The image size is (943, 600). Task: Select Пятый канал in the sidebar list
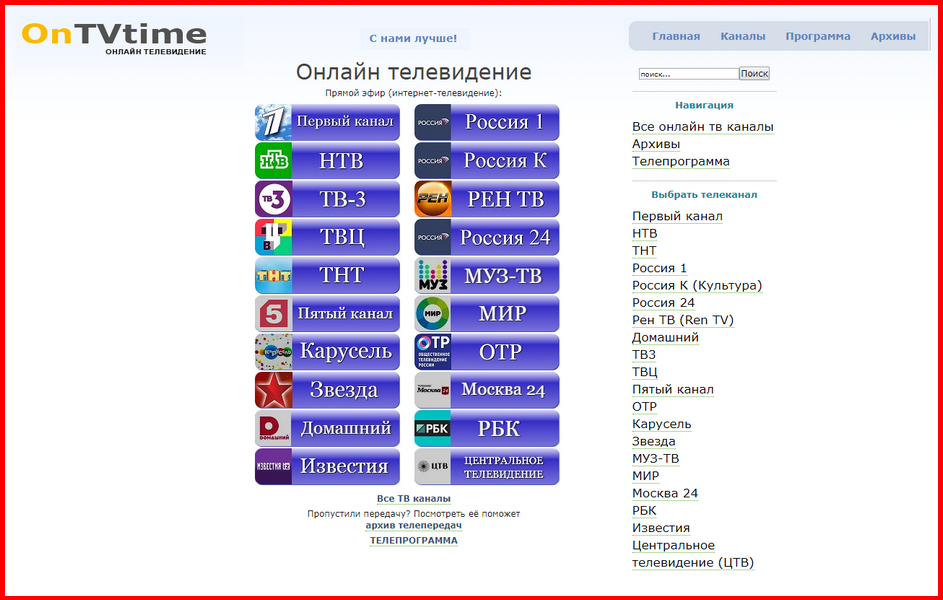[673, 390]
